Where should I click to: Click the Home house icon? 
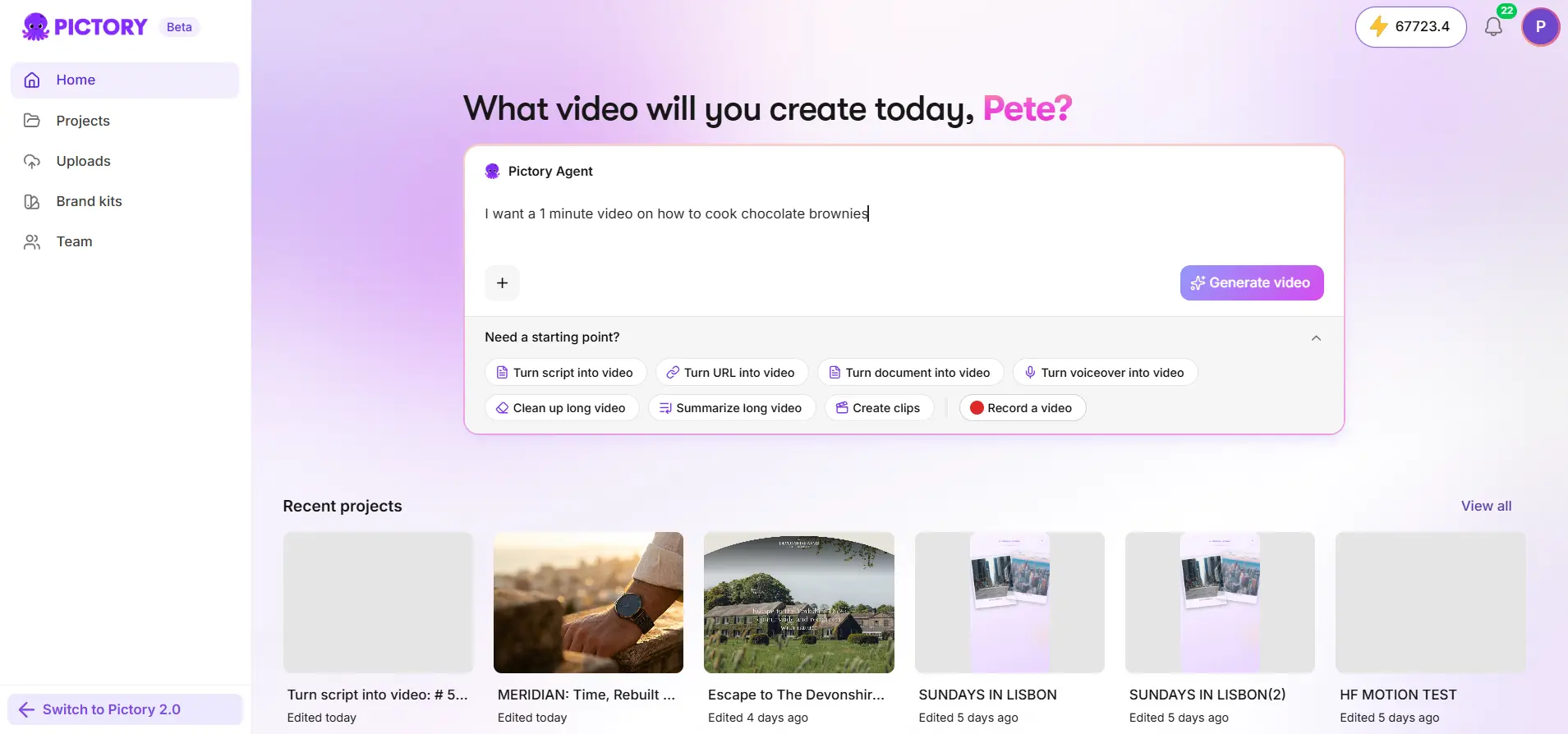[x=32, y=80]
